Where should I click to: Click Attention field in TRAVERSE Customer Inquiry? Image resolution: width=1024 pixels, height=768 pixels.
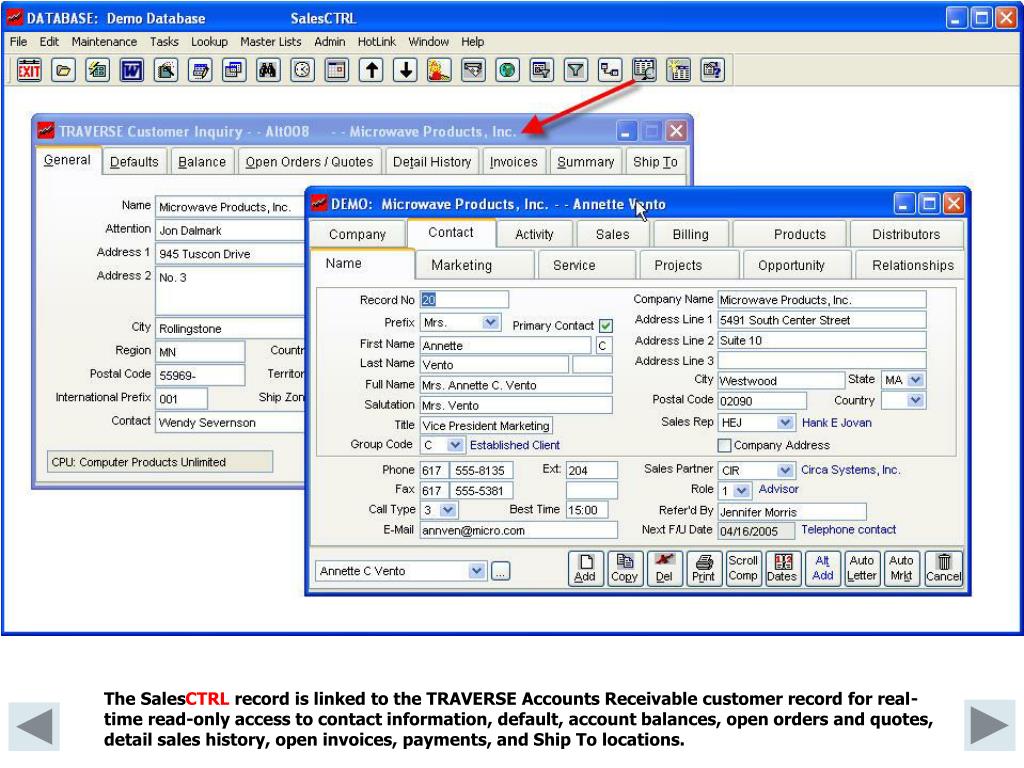(230, 231)
